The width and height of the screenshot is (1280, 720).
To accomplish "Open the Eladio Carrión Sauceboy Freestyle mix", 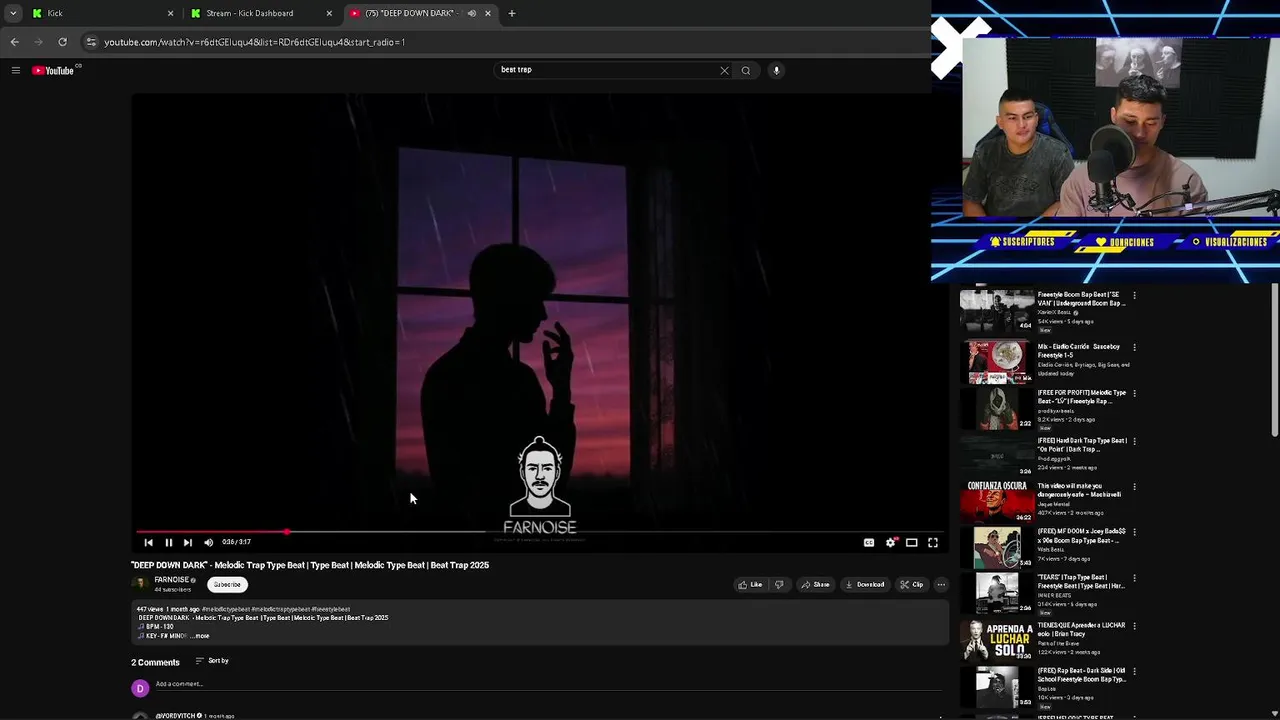I will click(x=997, y=362).
